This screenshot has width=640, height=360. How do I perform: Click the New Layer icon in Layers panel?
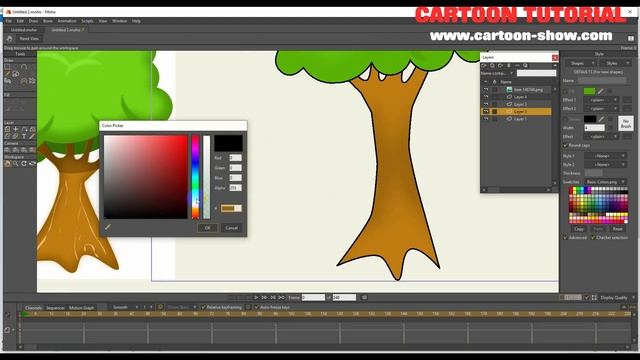tap(484, 65)
